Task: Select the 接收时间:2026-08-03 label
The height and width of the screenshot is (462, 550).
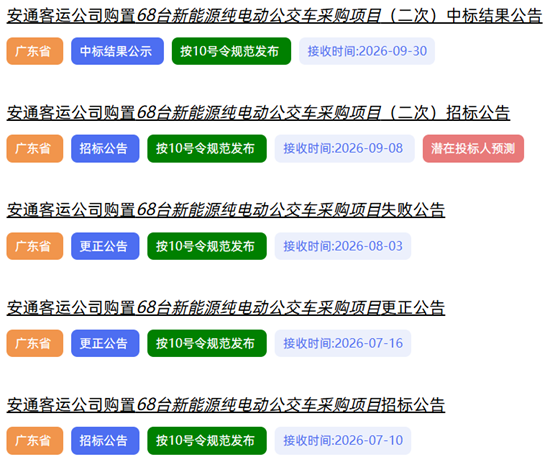Action: point(343,246)
